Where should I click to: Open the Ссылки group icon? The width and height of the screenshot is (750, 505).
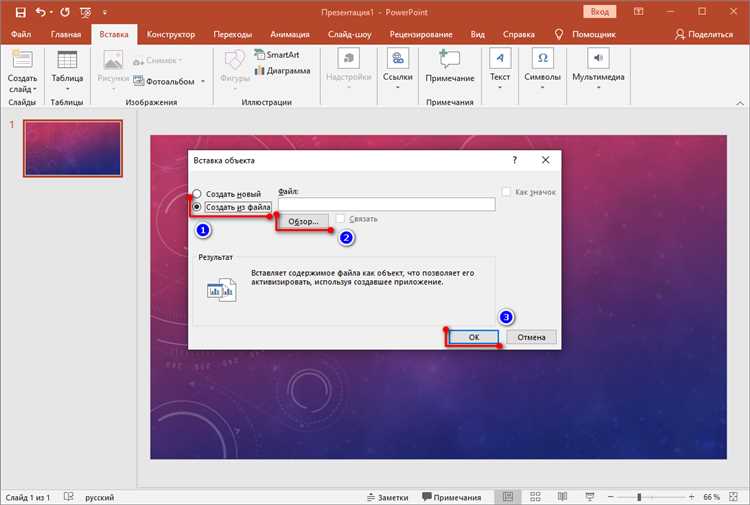coord(397,58)
